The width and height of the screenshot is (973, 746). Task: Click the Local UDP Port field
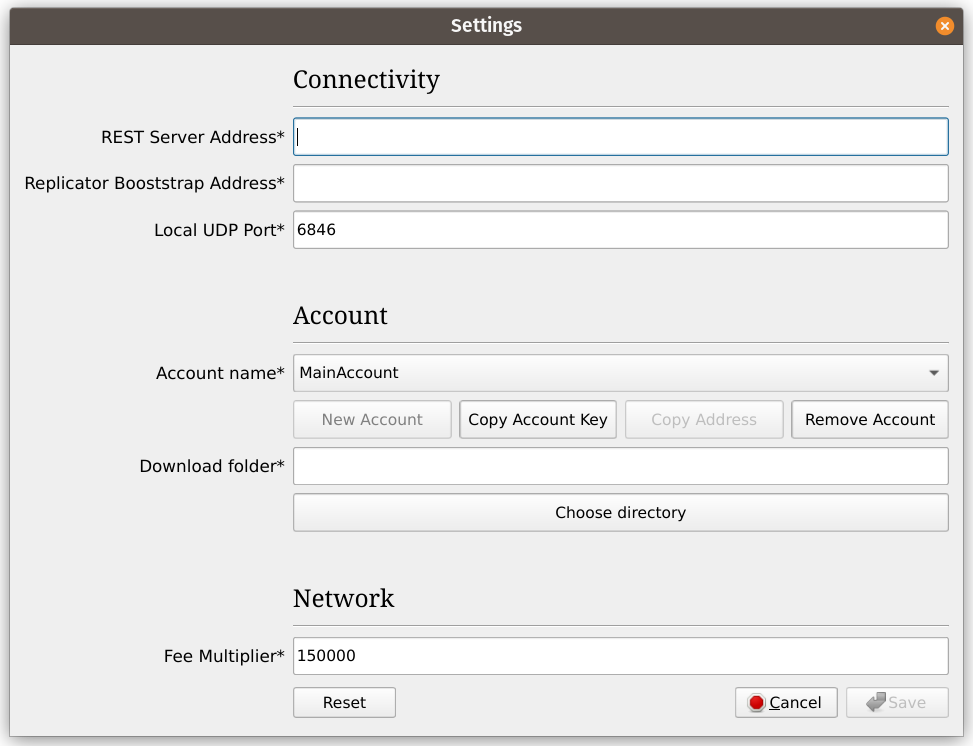[621, 230]
